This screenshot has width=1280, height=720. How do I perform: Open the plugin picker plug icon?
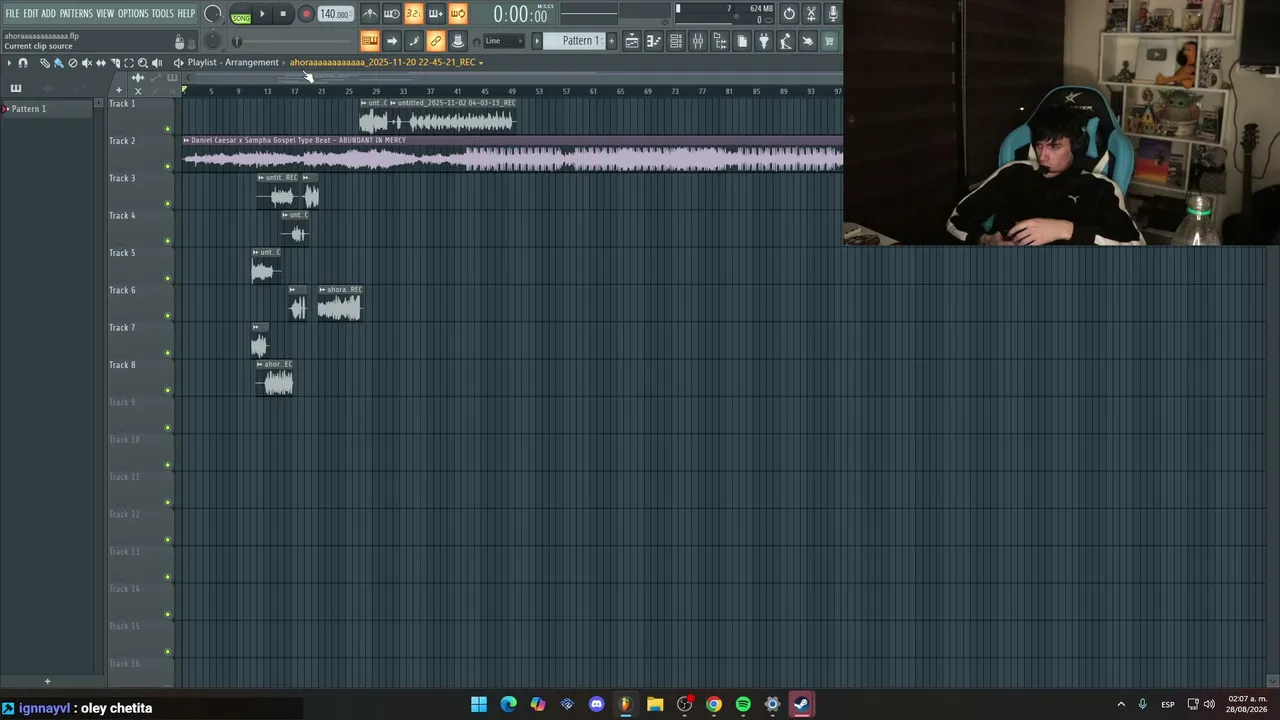pyautogui.click(x=764, y=41)
